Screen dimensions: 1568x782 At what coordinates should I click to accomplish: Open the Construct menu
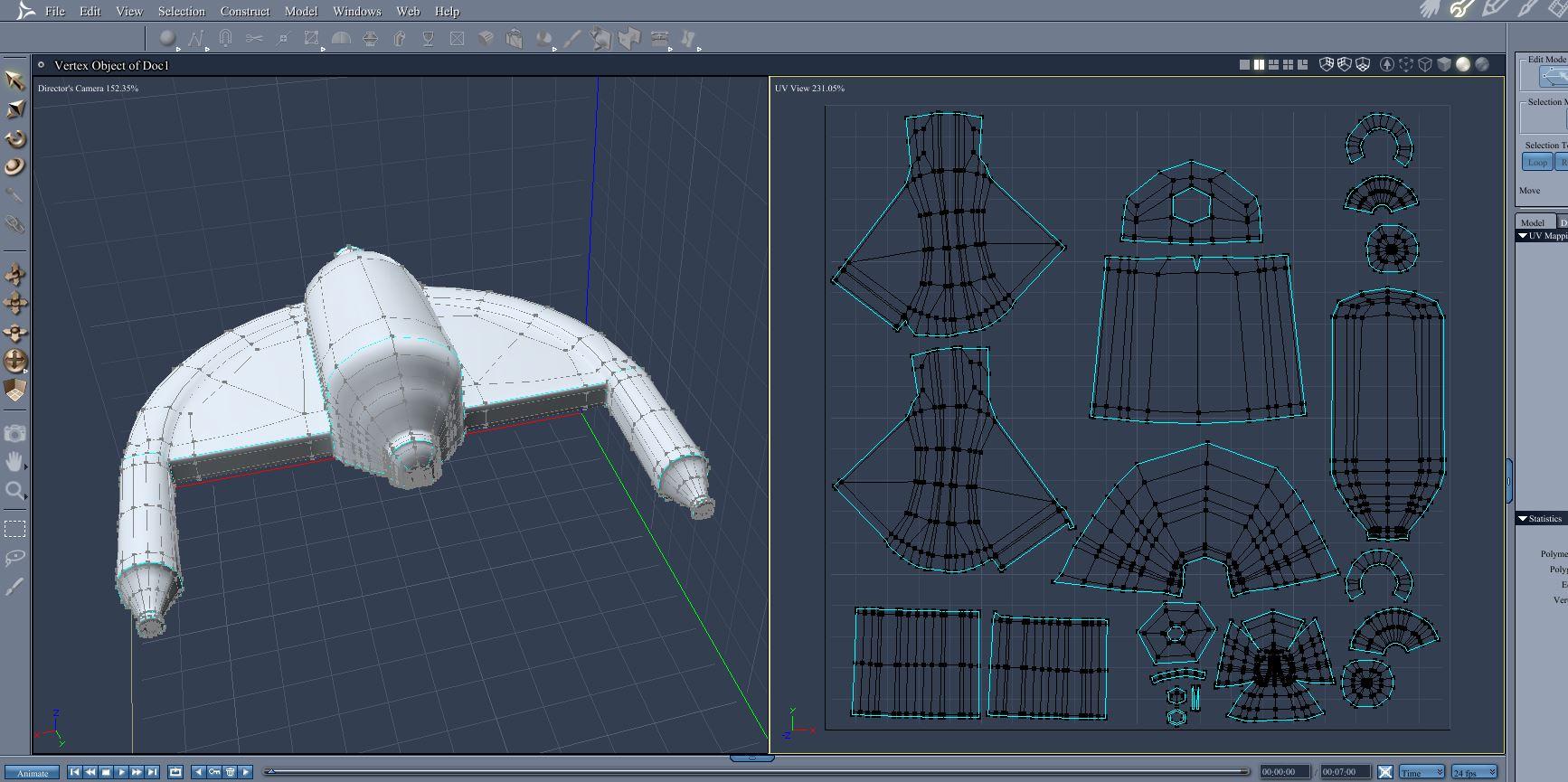coord(244,11)
